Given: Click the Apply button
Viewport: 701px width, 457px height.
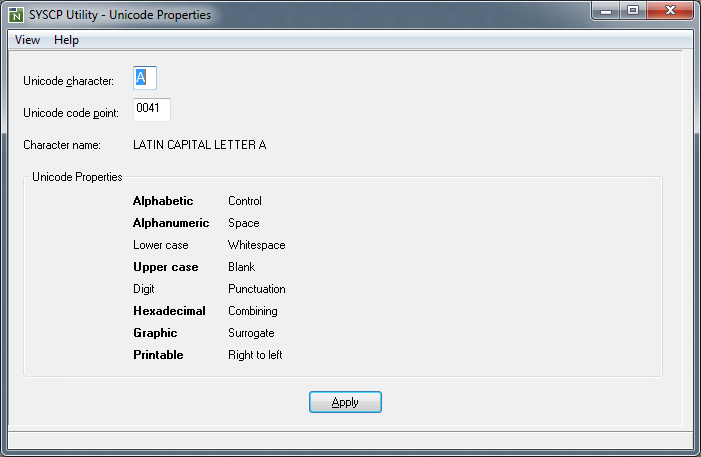Looking at the screenshot, I should (345, 402).
